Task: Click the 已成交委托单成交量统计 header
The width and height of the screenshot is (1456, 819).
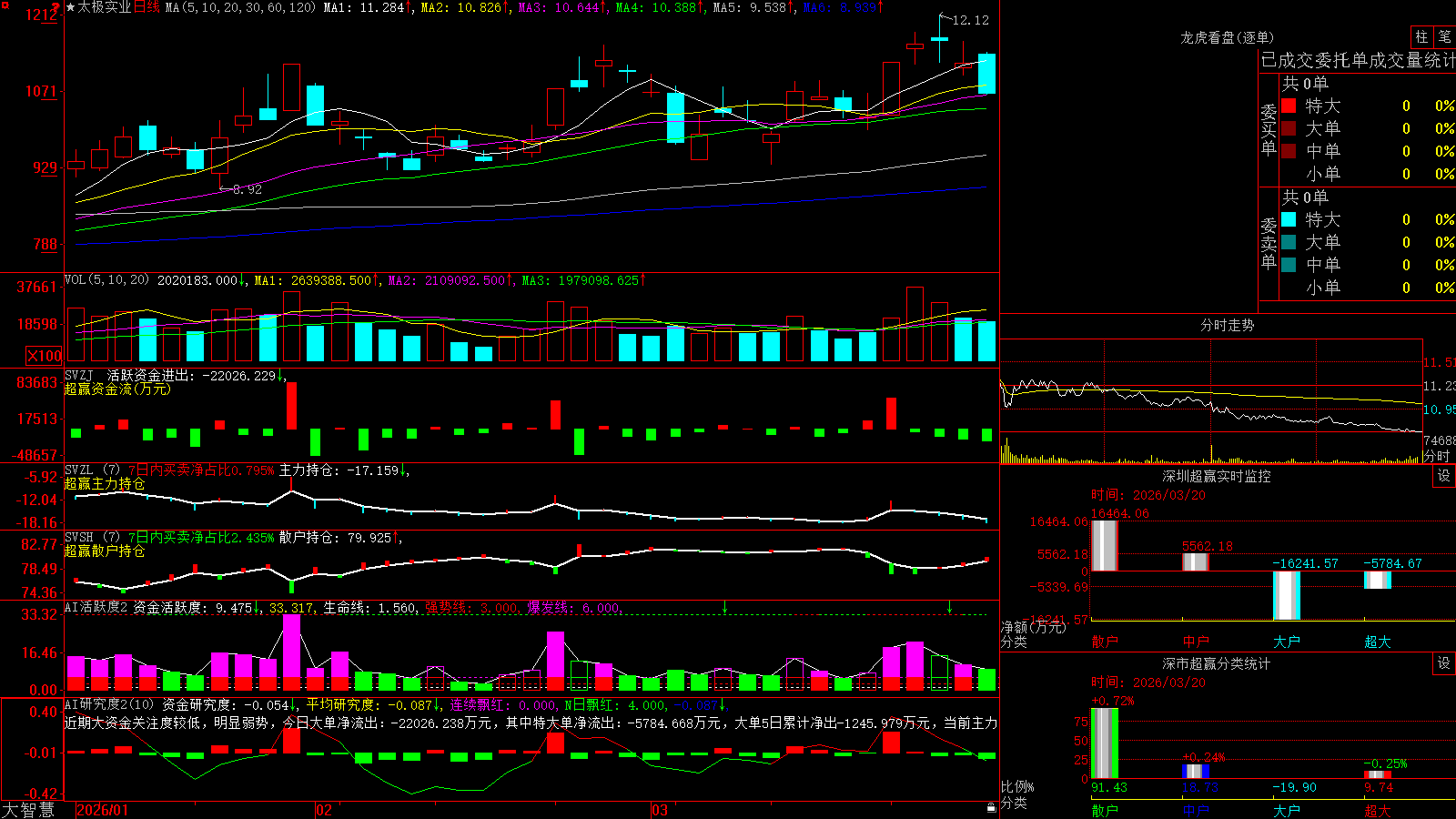Action: coord(1358,60)
